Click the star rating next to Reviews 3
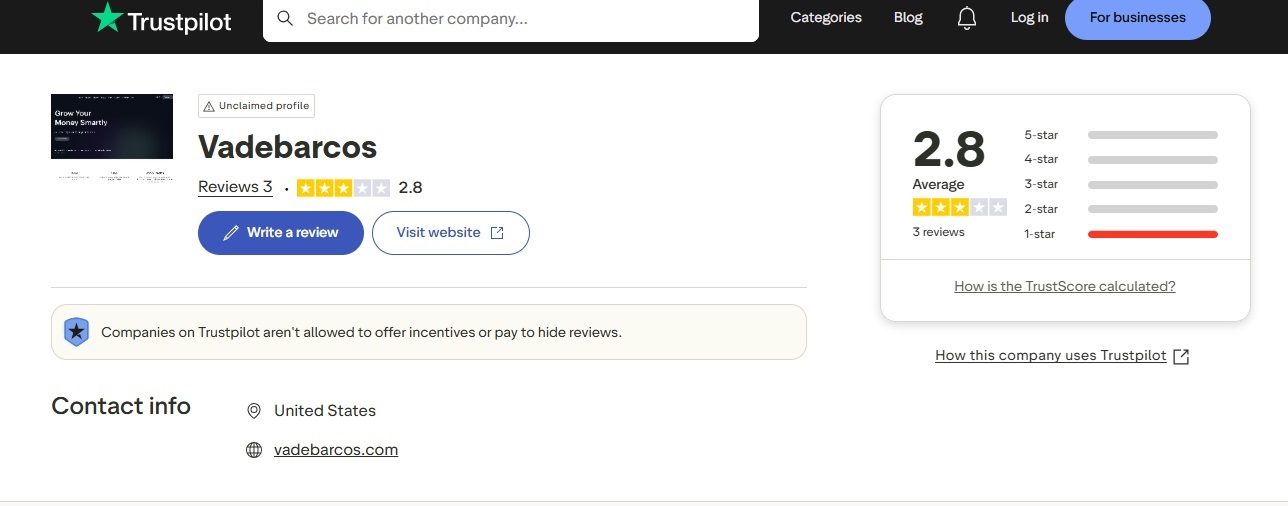 (x=343, y=188)
